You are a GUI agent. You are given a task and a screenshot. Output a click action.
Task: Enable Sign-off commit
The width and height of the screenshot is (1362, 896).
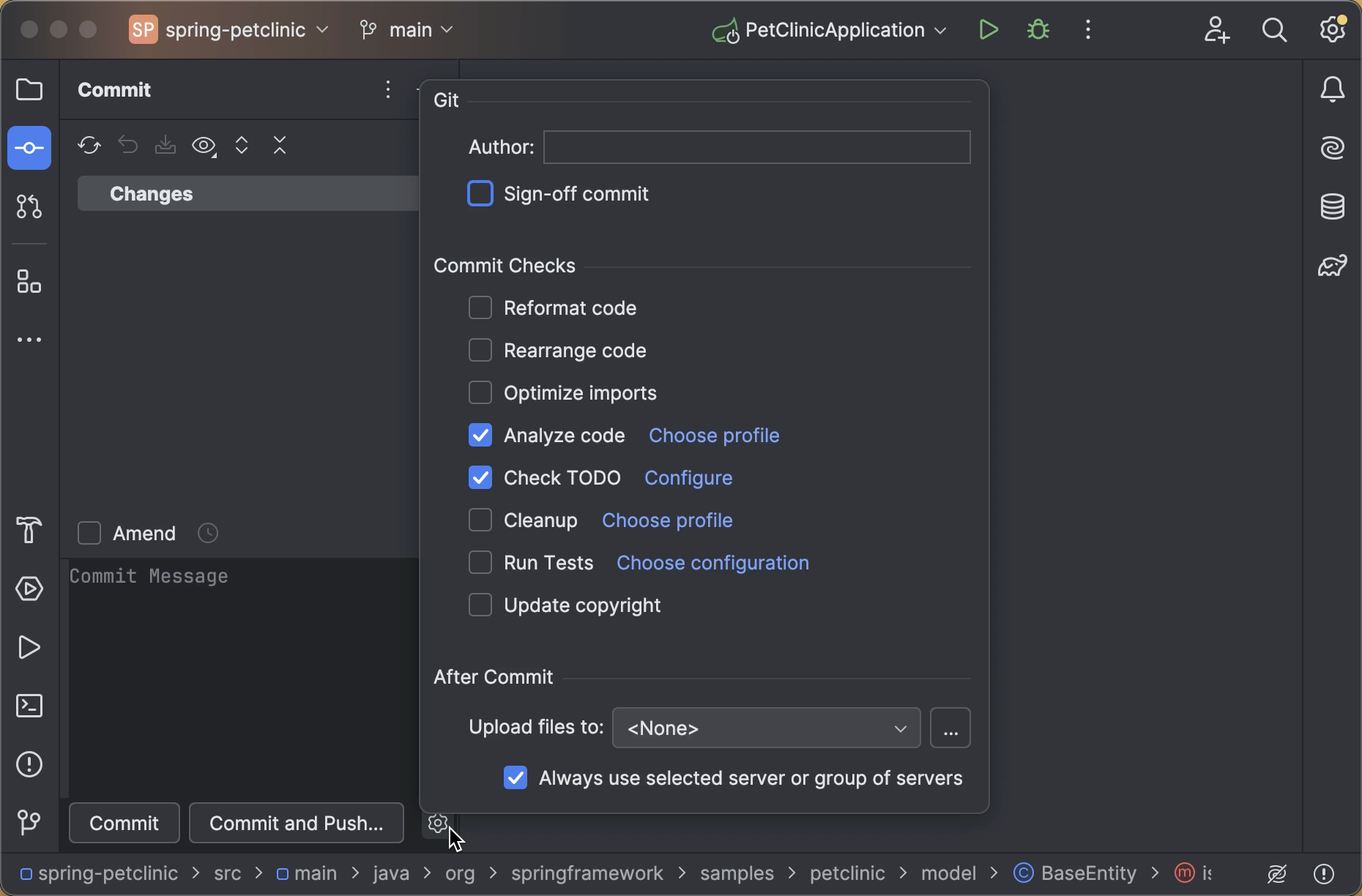(480, 193)
